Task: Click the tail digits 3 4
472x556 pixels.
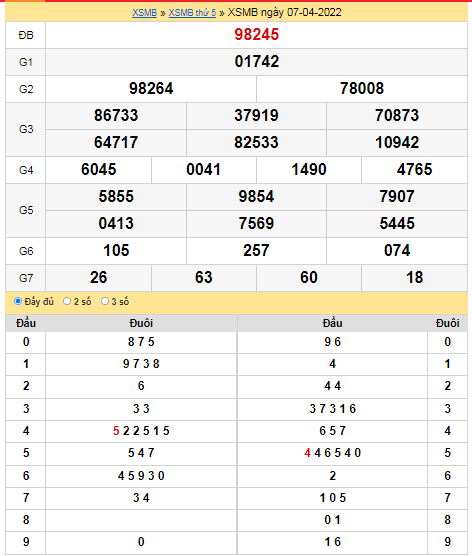Action: 141,498
